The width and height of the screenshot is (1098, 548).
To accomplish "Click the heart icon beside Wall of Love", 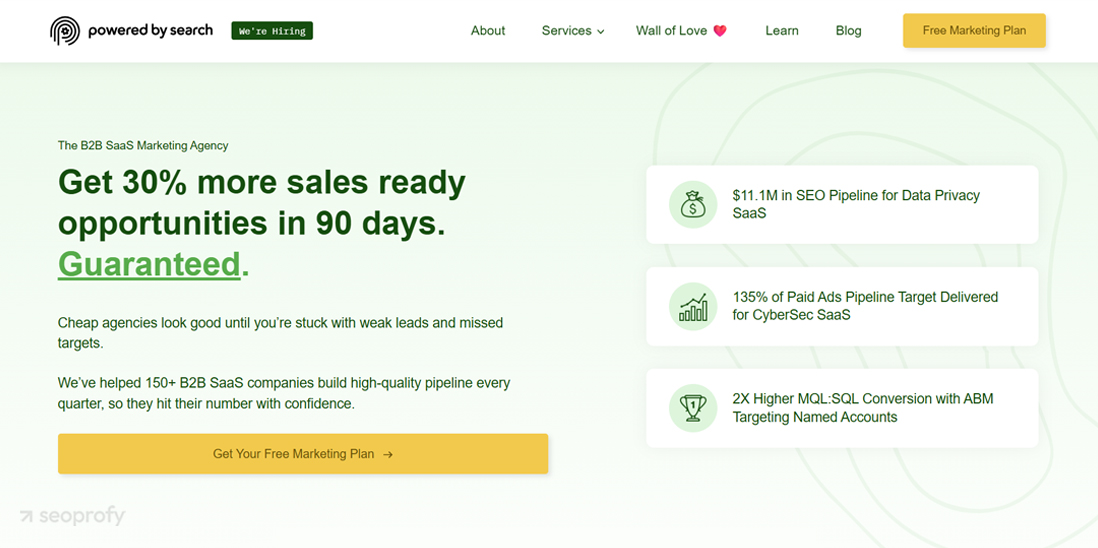I will (x=720, y=31).
